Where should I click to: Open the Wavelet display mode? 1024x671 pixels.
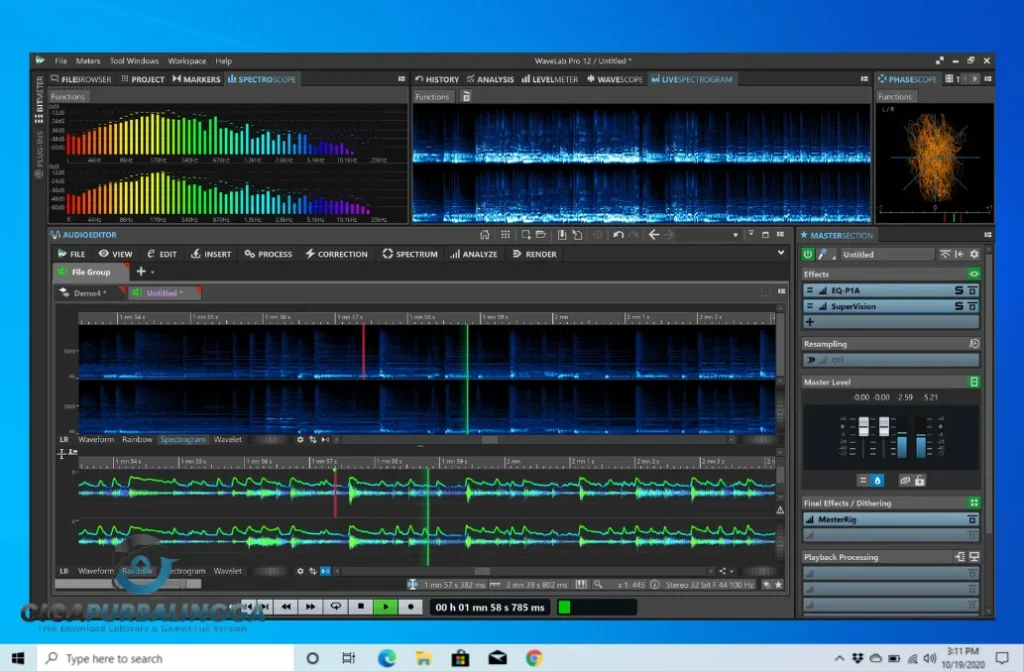coord(228,439)
